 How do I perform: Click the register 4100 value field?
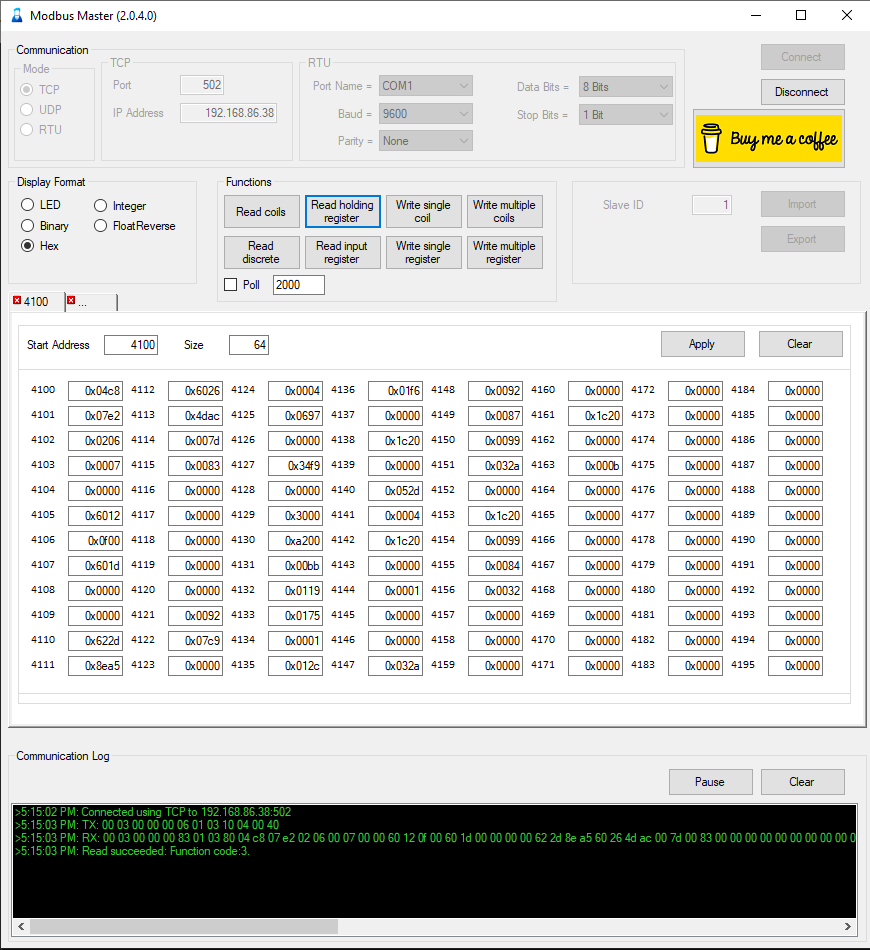tap(95, 391)
